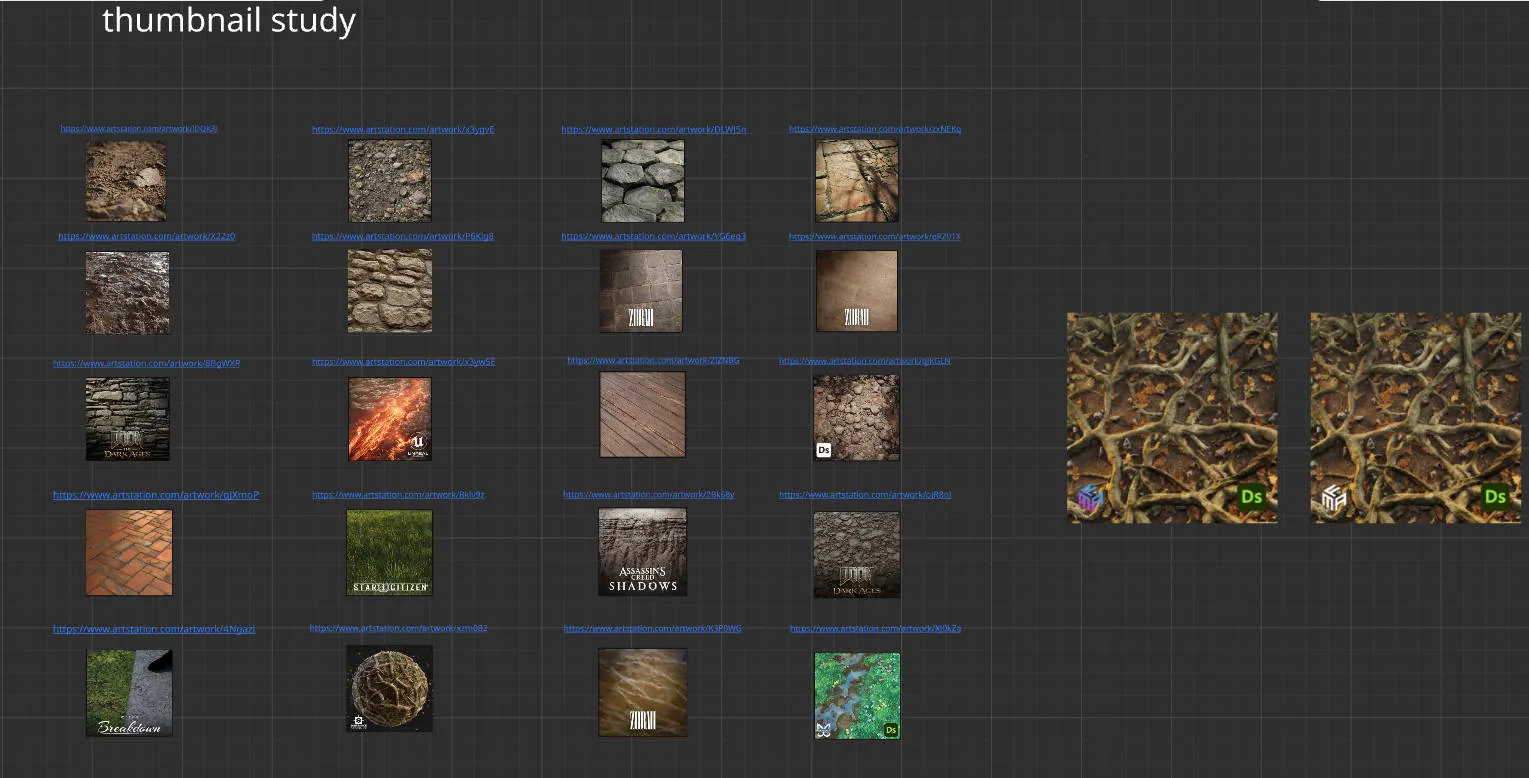This screenshot has width=1529, height=778.
Task: Open the link above the wooden planks thumbnail
Action: coord(654,361)
